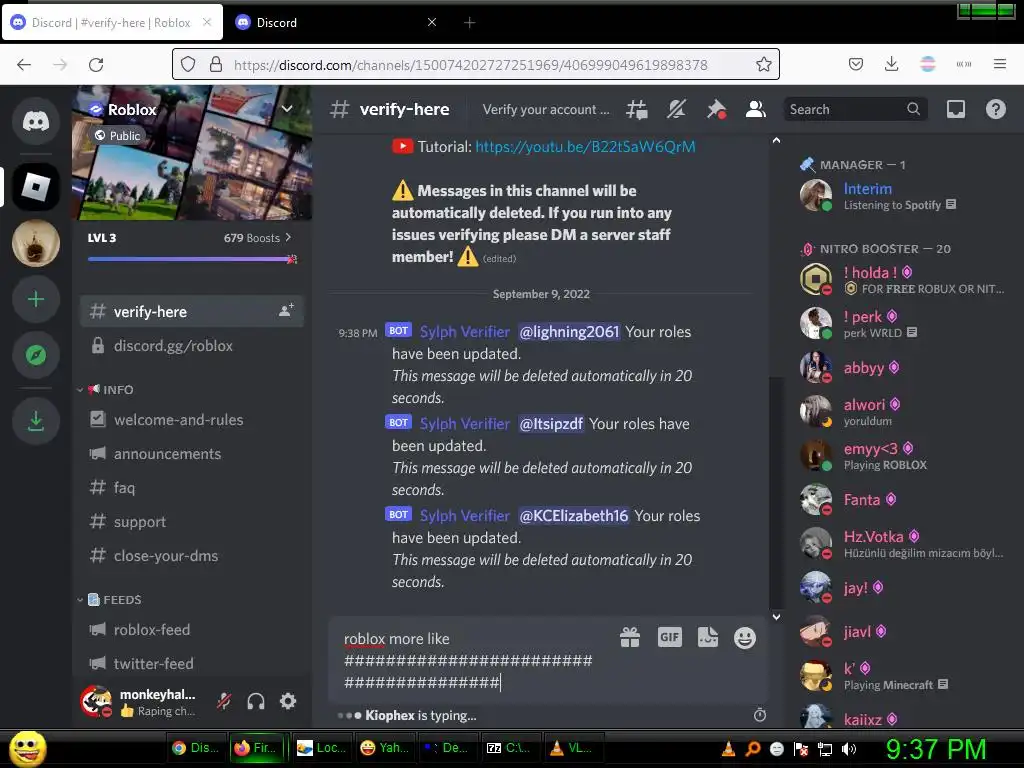
Task: Click @KCElizabeth16 mention
Action: click(573, 516)
